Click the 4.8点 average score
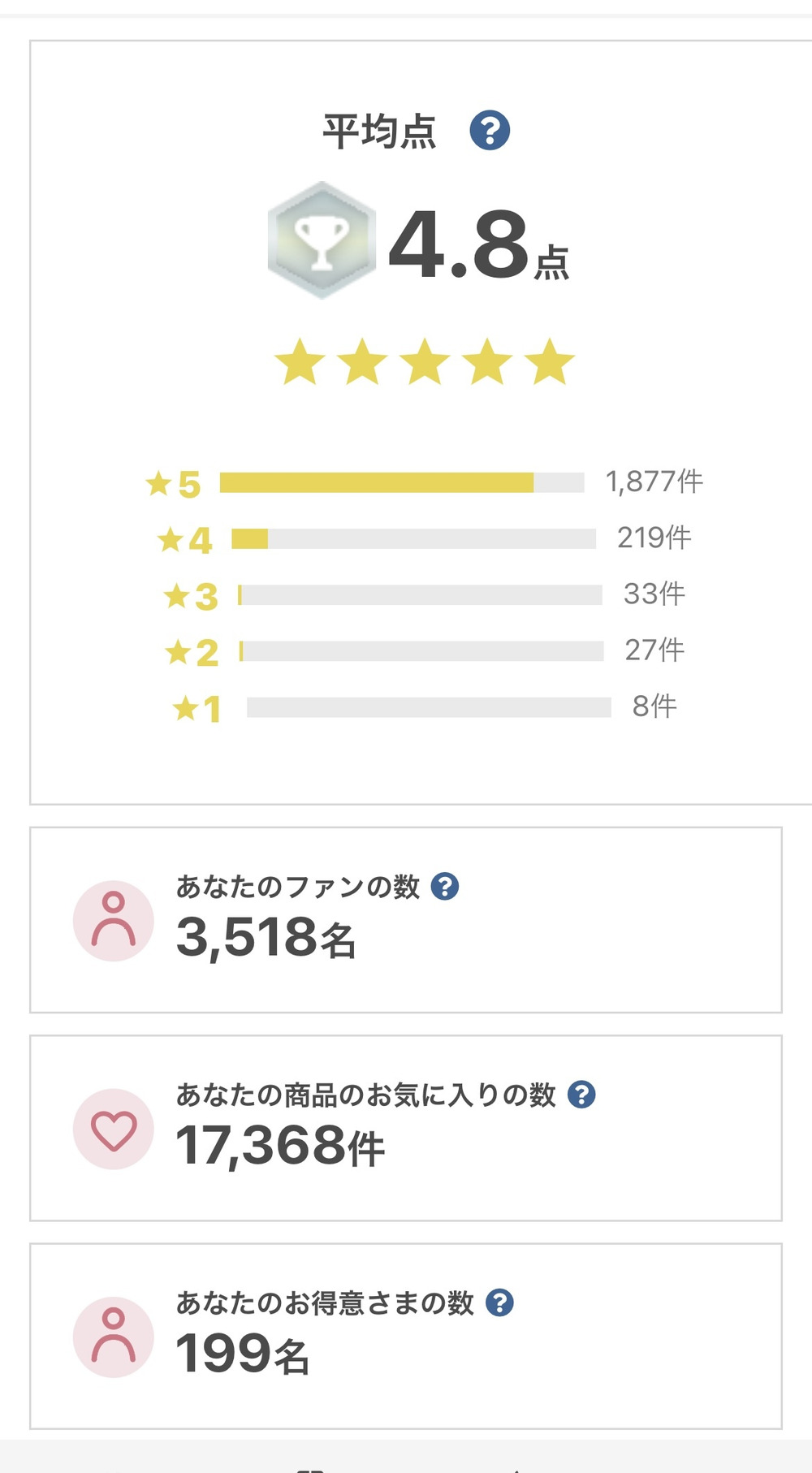 click(x=479, y=245)
